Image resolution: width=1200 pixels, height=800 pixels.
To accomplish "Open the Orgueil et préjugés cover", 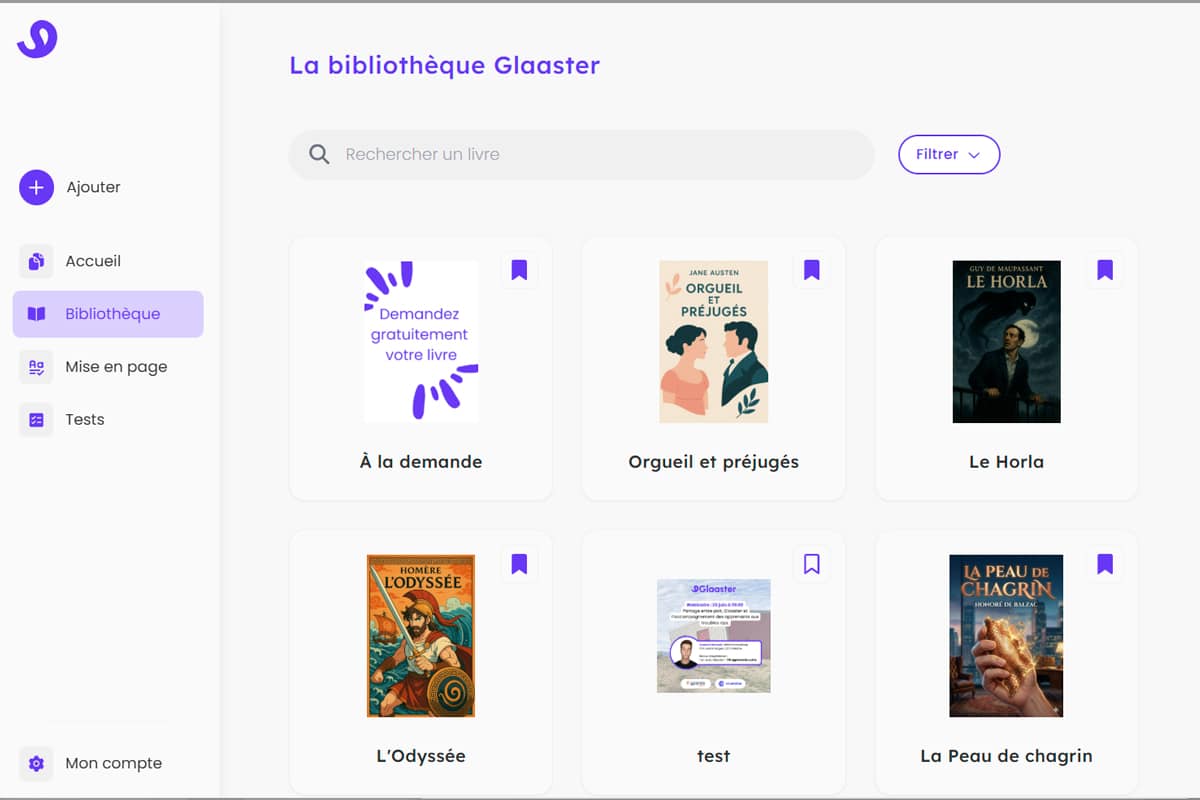I will tap(714, 341).
